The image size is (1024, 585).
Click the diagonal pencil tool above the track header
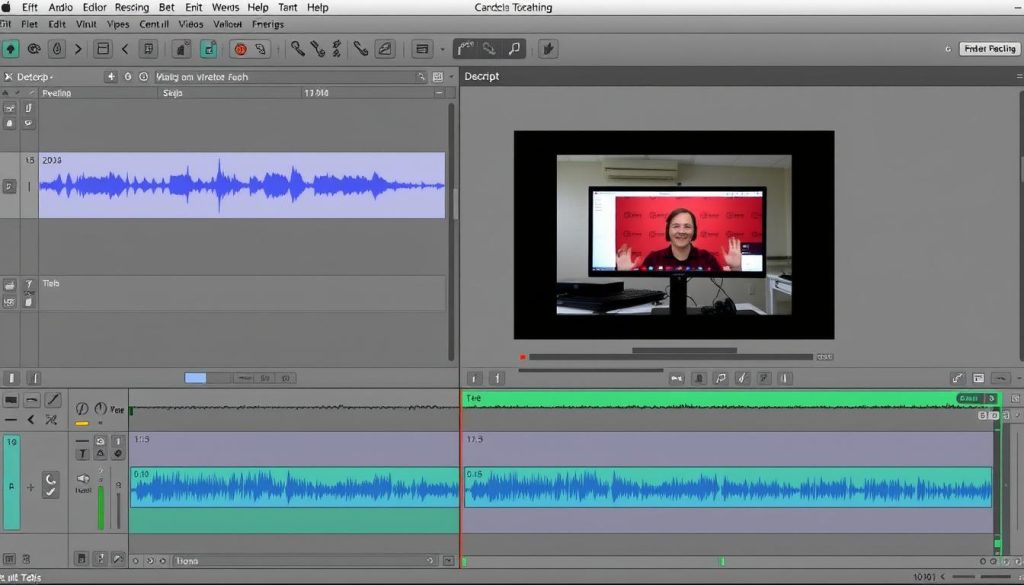52,400
